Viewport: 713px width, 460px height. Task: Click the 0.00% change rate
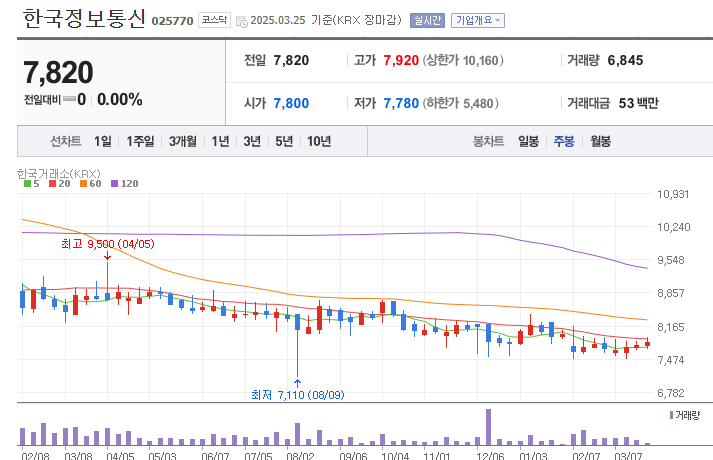pyautogui.click(x=120, y=100)
